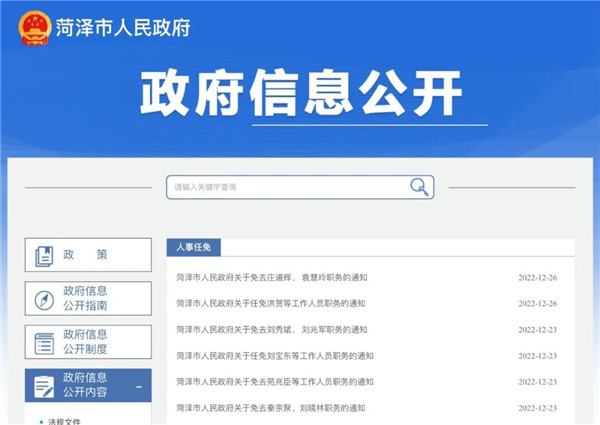Open 政府信息公开指南 in sidebar
The height and width of the screenshot is (425, 600).
[x=88, y=298]
